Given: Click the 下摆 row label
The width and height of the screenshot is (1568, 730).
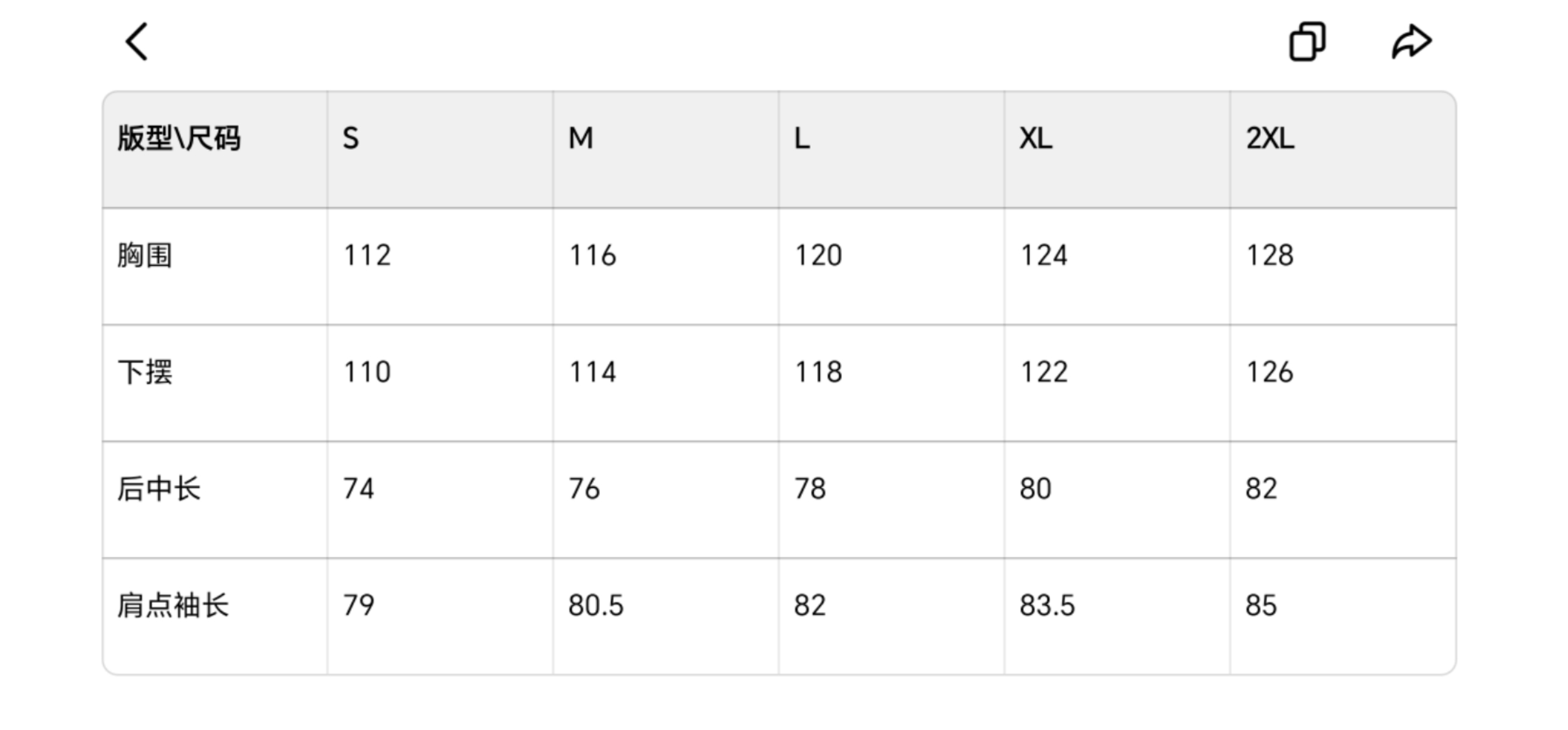Looking at the screenshot, I should (x=145, y=372).
